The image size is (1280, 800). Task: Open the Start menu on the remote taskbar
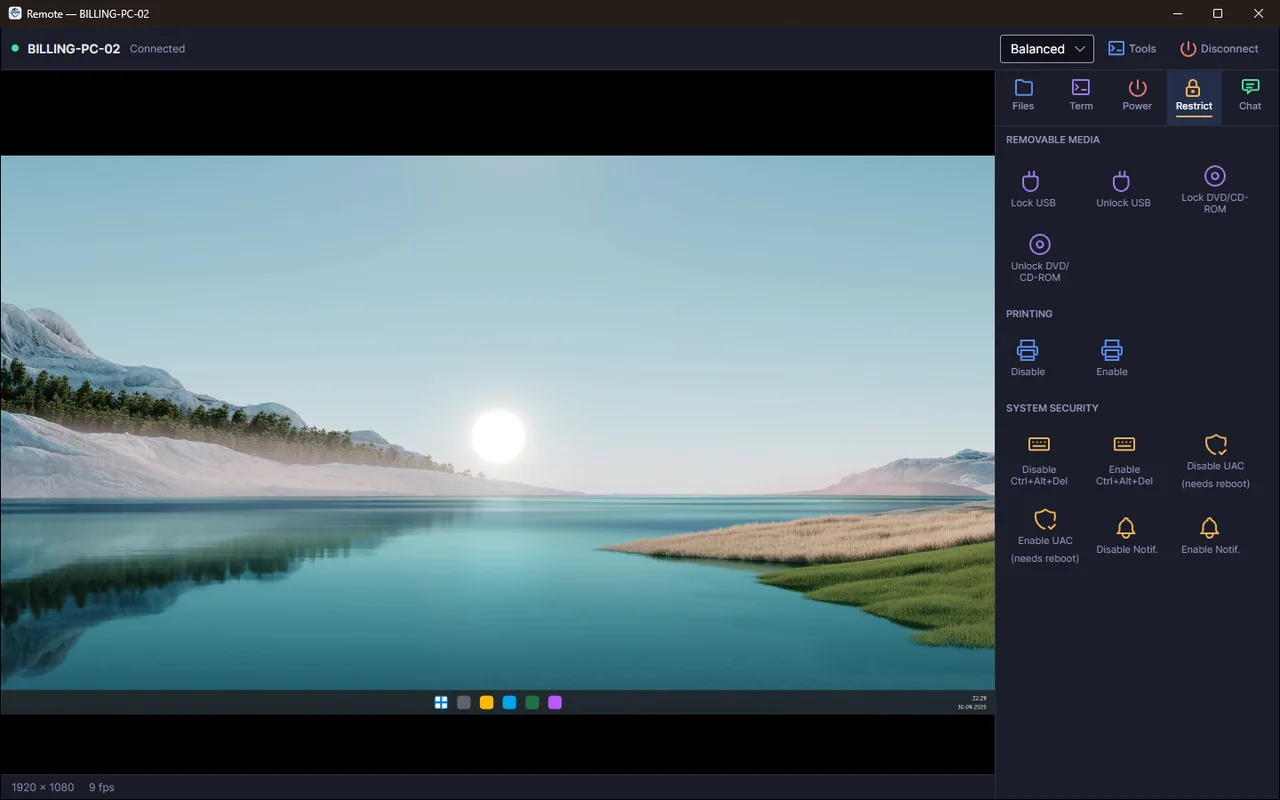click(x=441, y=703)
